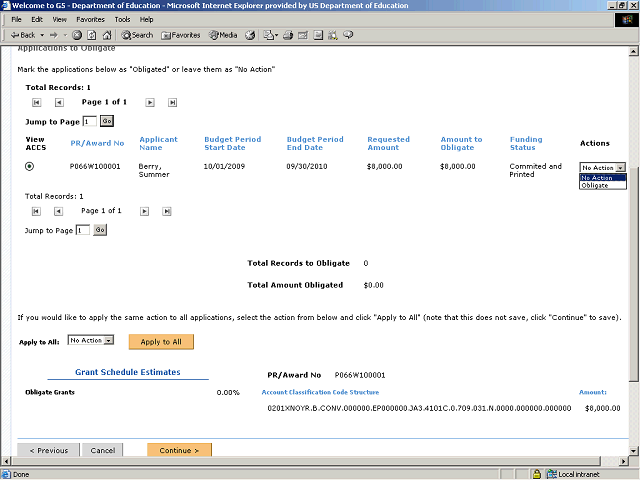Click the Apply to All button

point(161,342)
